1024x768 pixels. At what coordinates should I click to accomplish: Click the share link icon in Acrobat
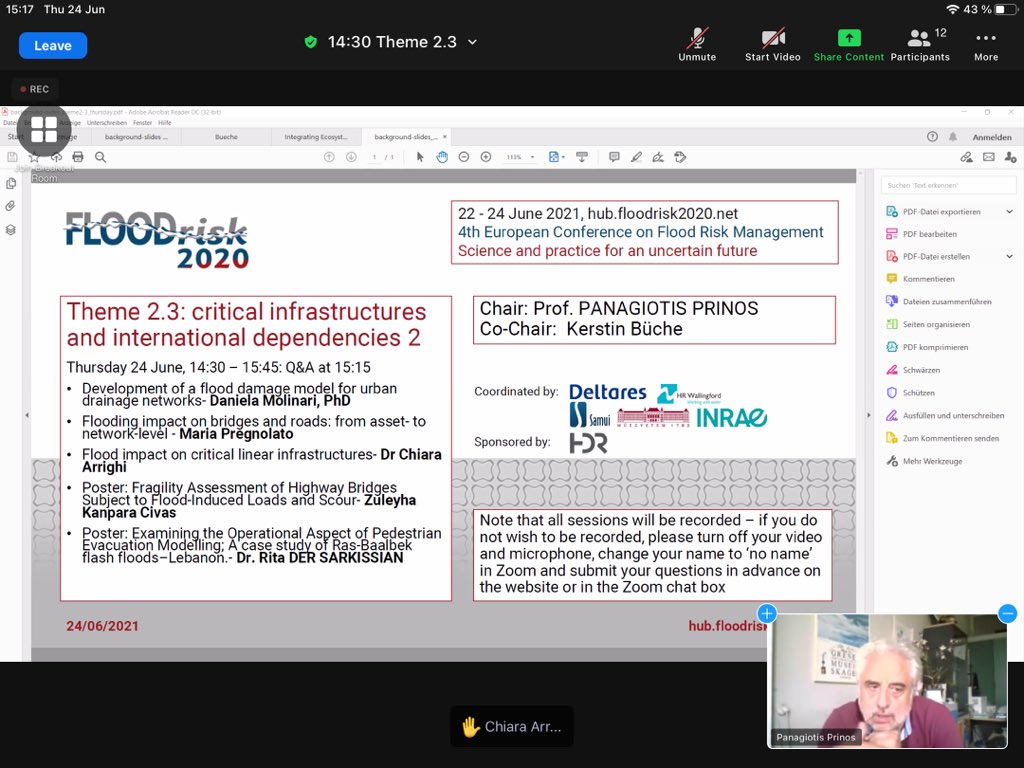(x=967, y=157)
